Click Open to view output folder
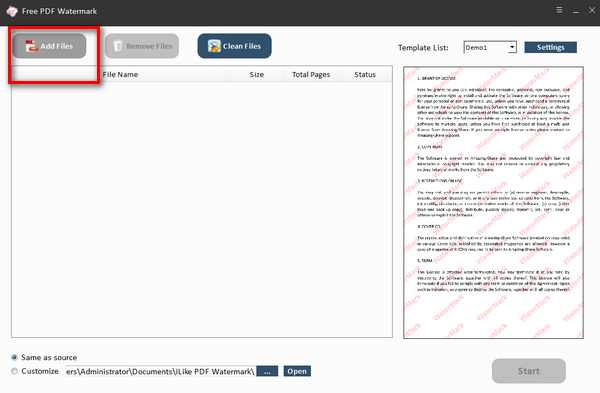This screenshot has height=393, width=600. (x=297, y=371)
